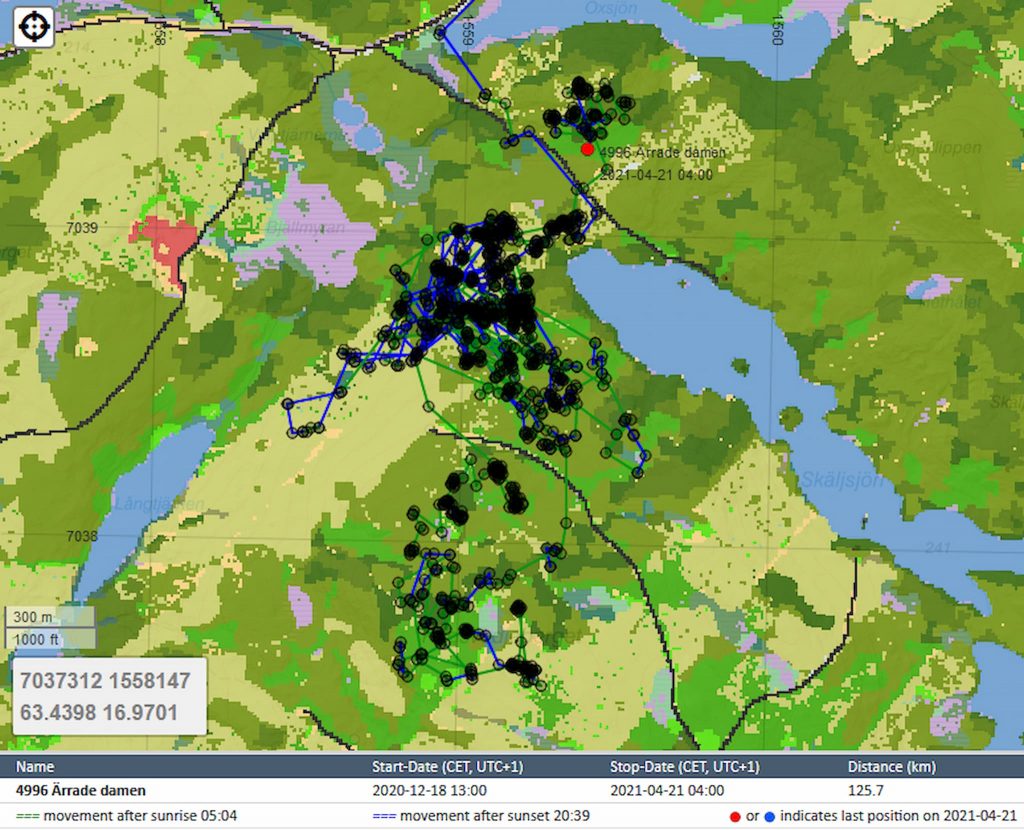This screenshot has width=1024, height=830.
Task: Click the crosshair centering icon
Action: click(x=33, y=24)
